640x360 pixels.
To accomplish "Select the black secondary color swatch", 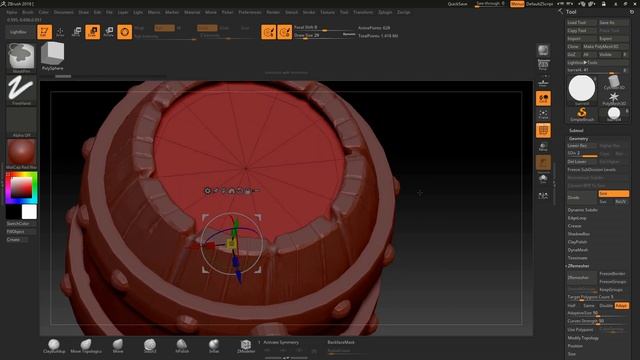I will click(x=13, y=212).
